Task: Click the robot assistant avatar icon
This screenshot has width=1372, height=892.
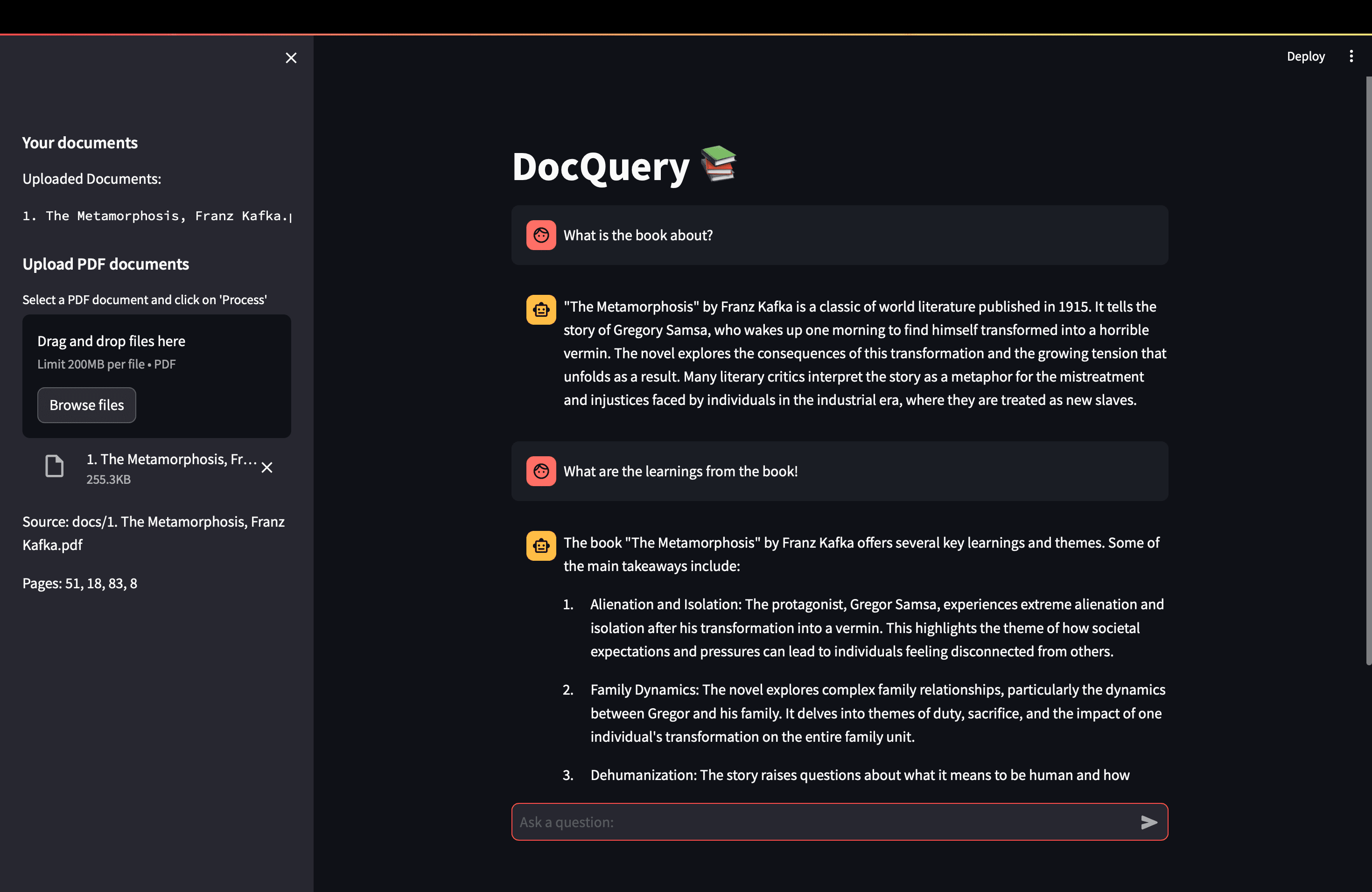Action: [x=541, y=309]
